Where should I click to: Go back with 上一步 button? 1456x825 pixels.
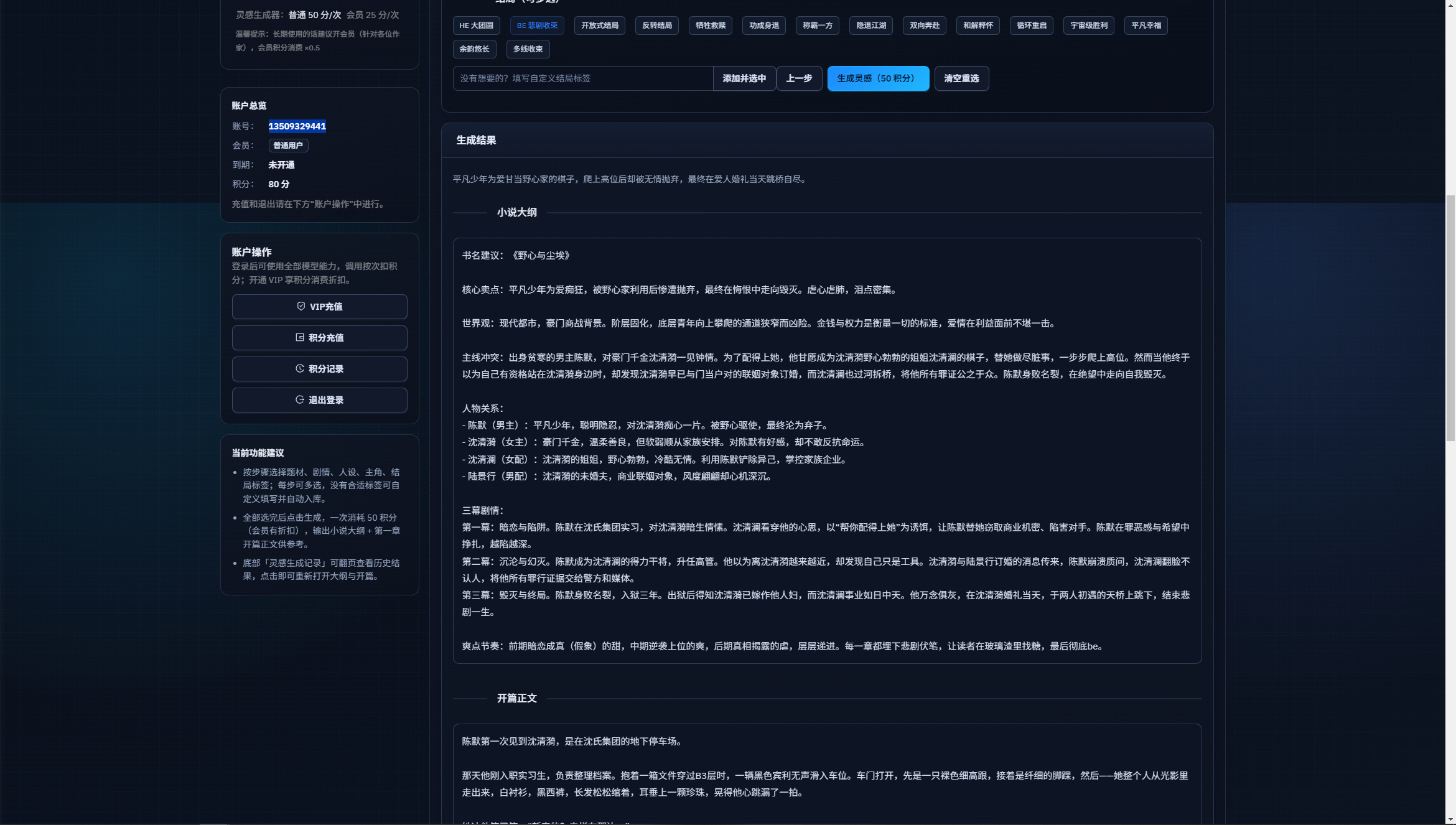click(799, 78)
